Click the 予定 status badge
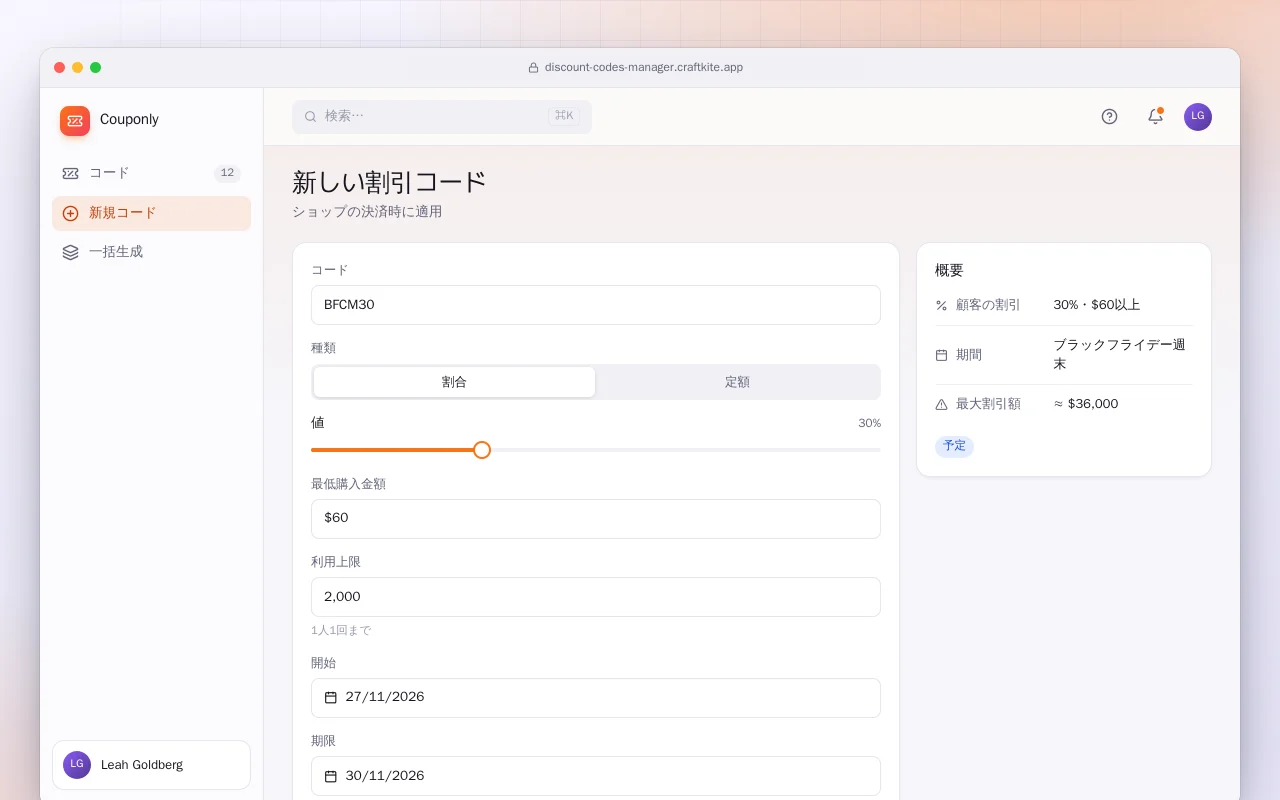Viewport: 1280px width, 800px height. tap(954, 446)
